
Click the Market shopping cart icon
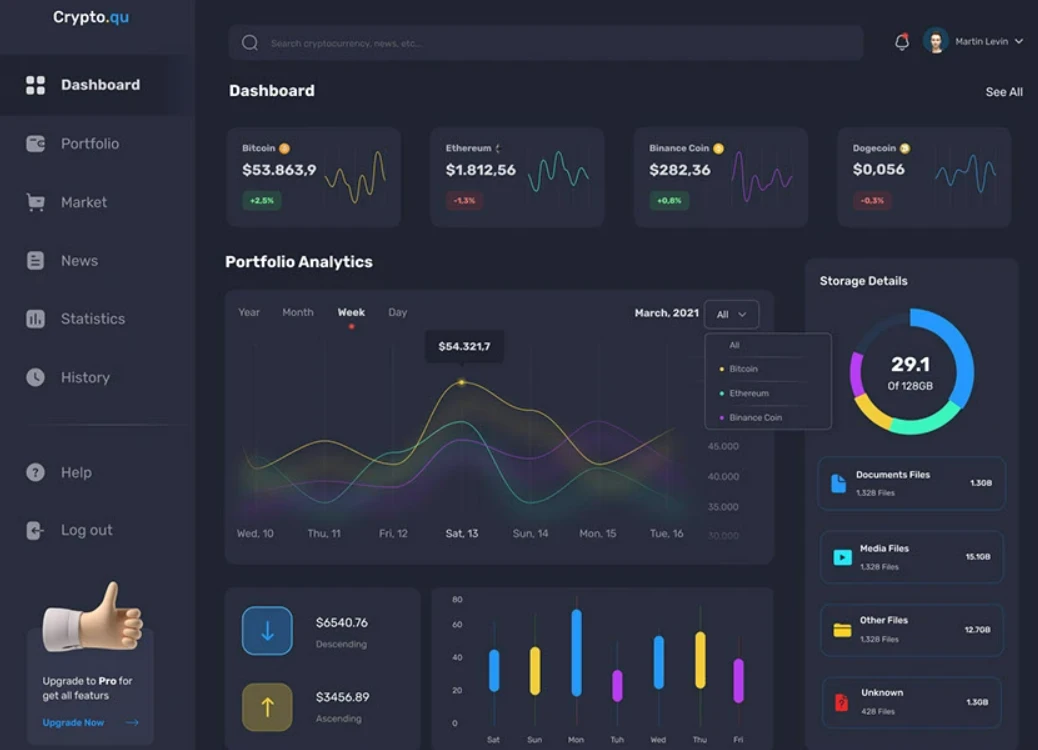point(35,202)
